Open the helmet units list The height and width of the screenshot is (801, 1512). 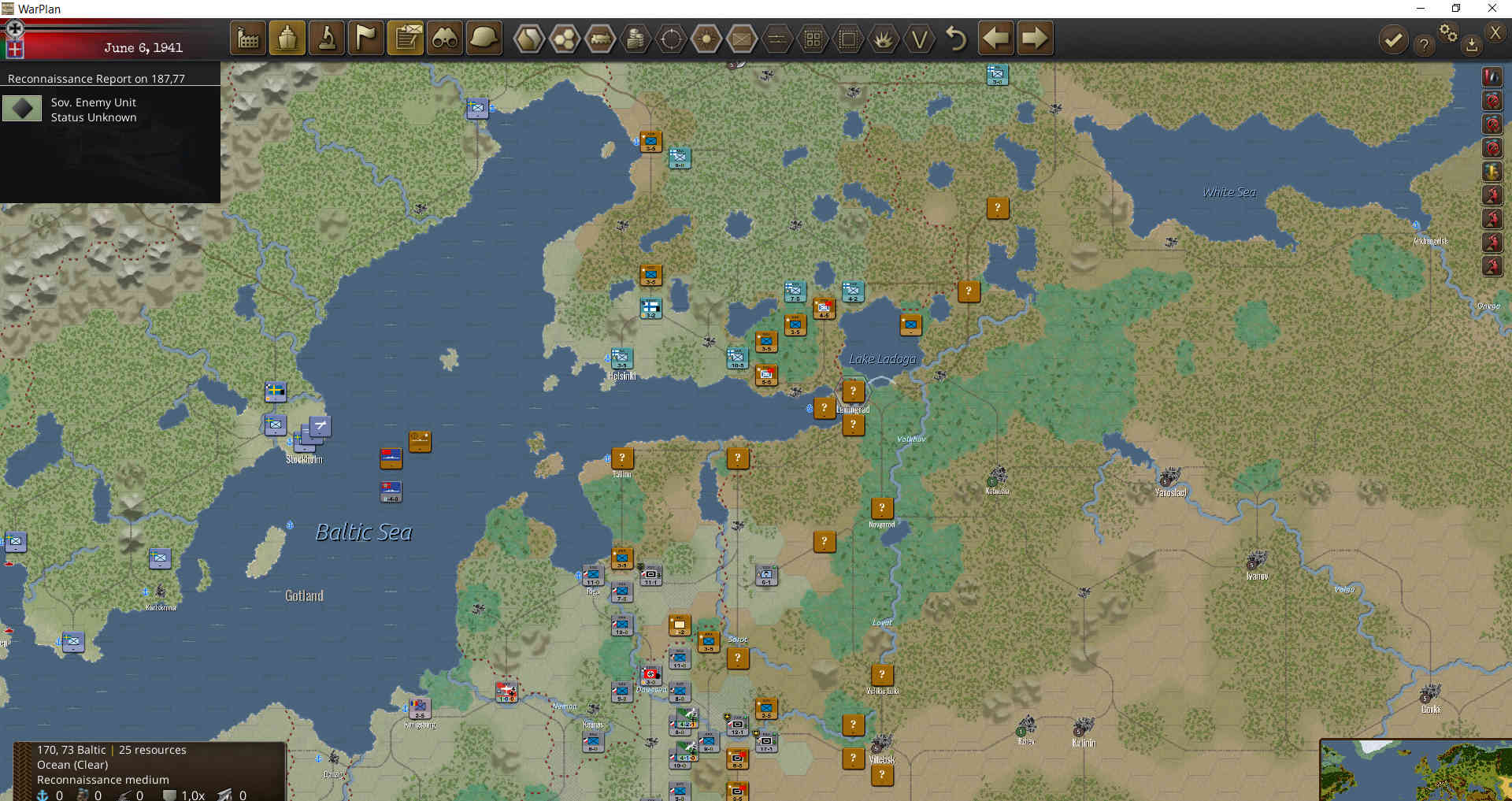pos(484,38)
